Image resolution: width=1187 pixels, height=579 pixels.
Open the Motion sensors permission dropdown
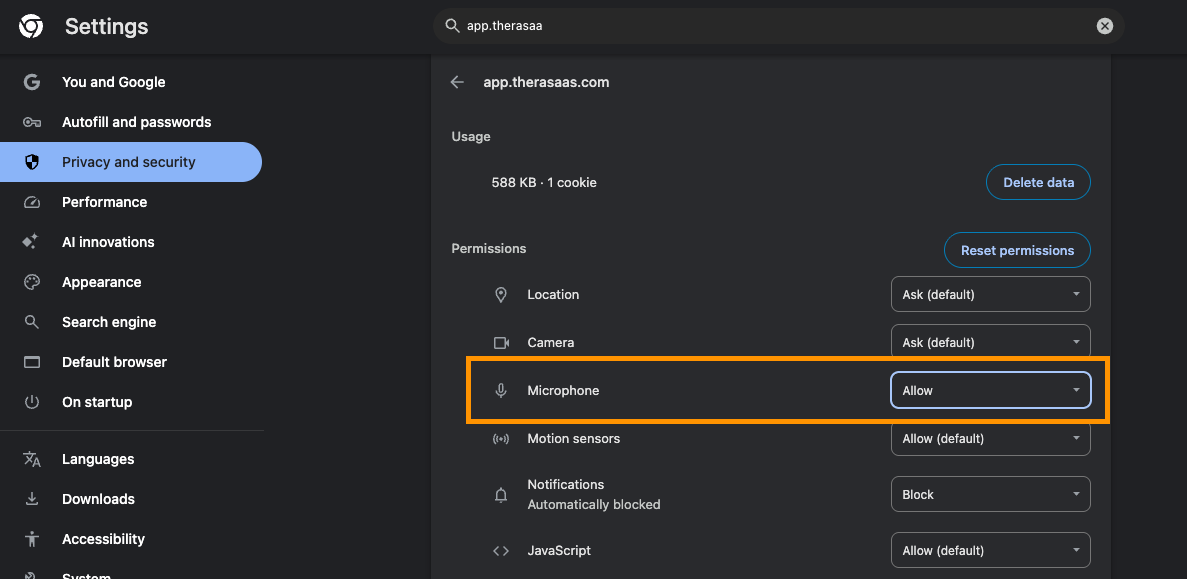click(x=990, y=438)
